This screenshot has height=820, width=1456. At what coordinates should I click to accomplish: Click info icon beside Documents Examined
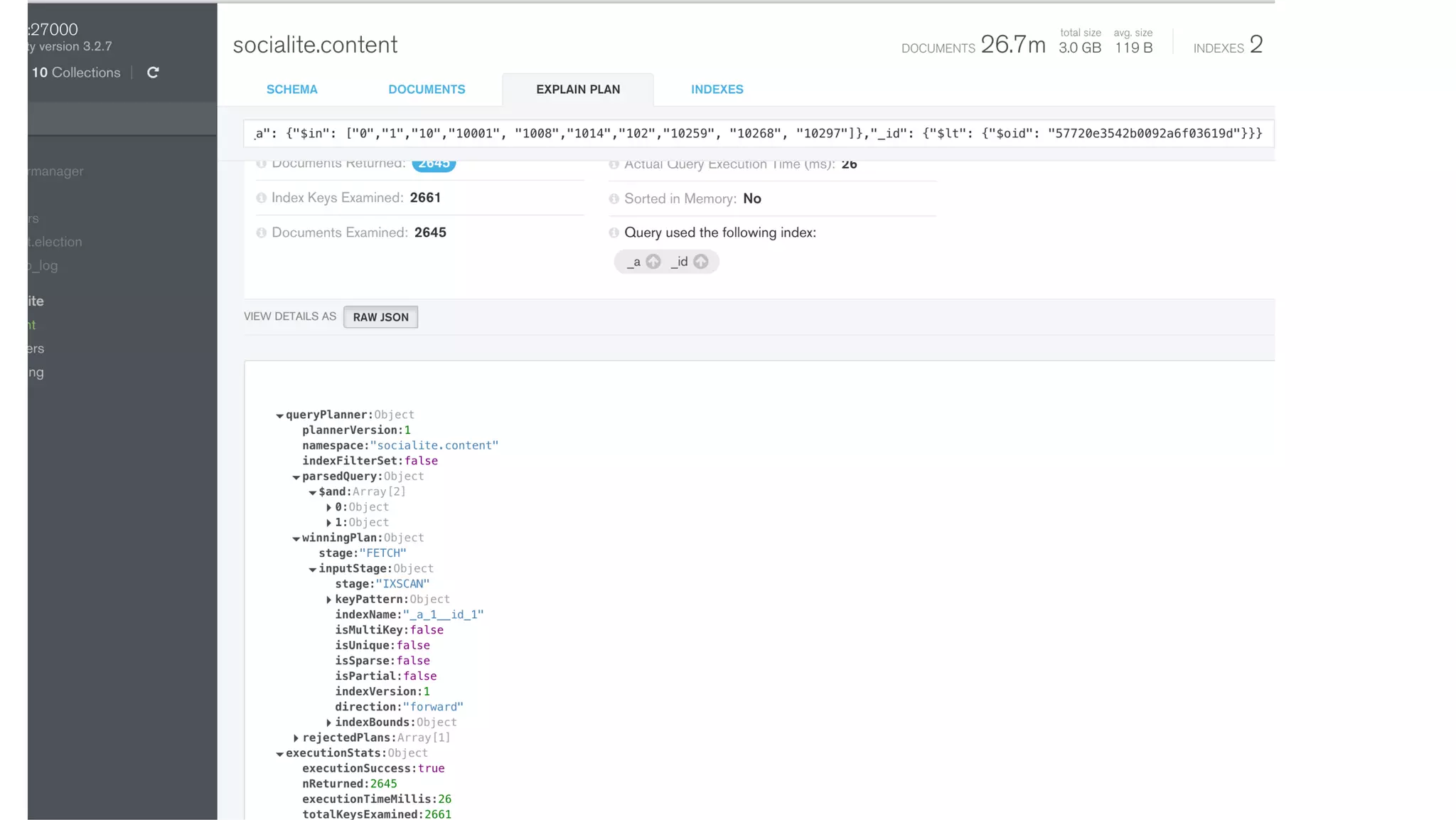pyautogui.click(x=261, y=233)
